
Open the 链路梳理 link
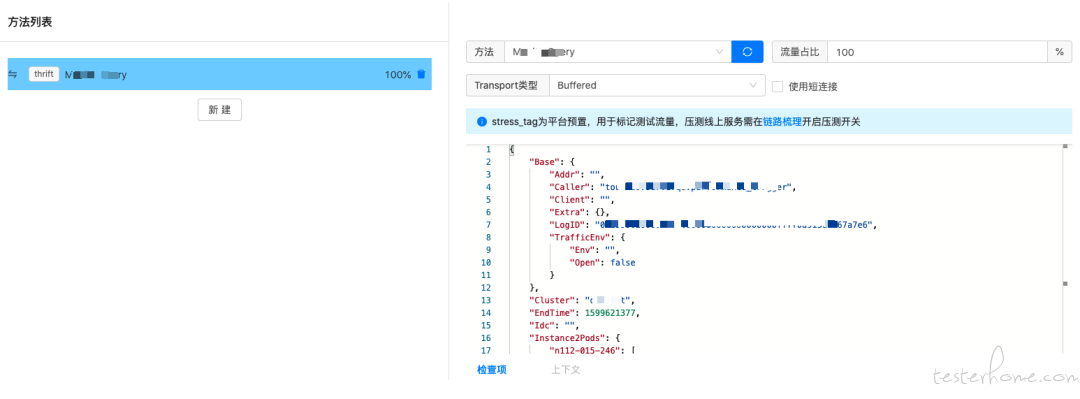click(782, 122)
